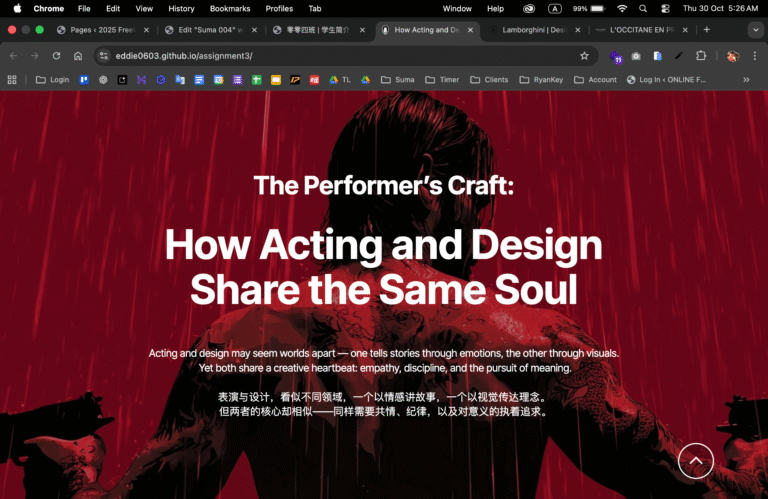Click the color picker pen extension
Image resolution: width=768 pixels, height=499 pixels.
pos(679,56)
